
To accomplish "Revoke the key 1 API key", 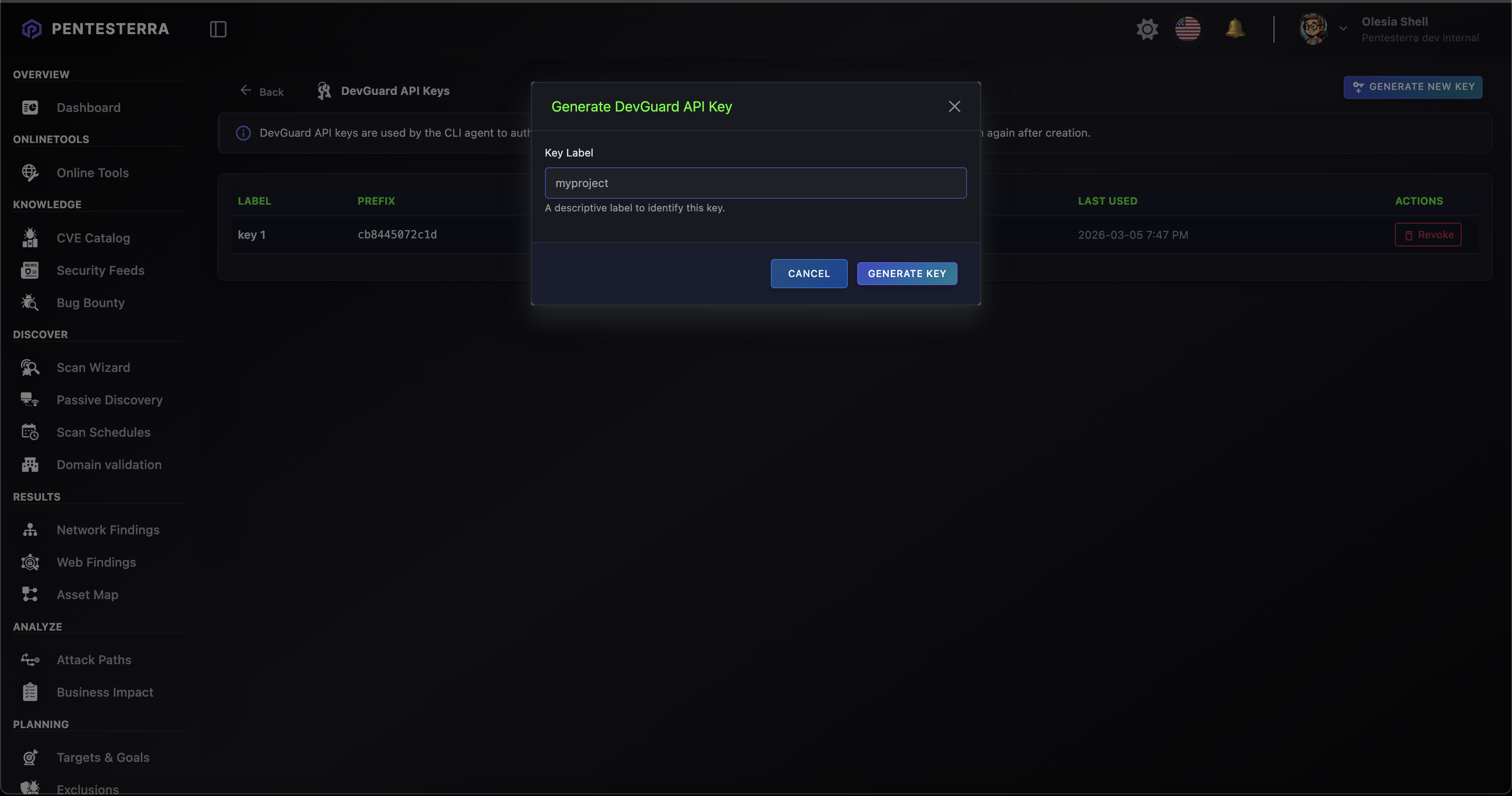I will click(1427, 235).
